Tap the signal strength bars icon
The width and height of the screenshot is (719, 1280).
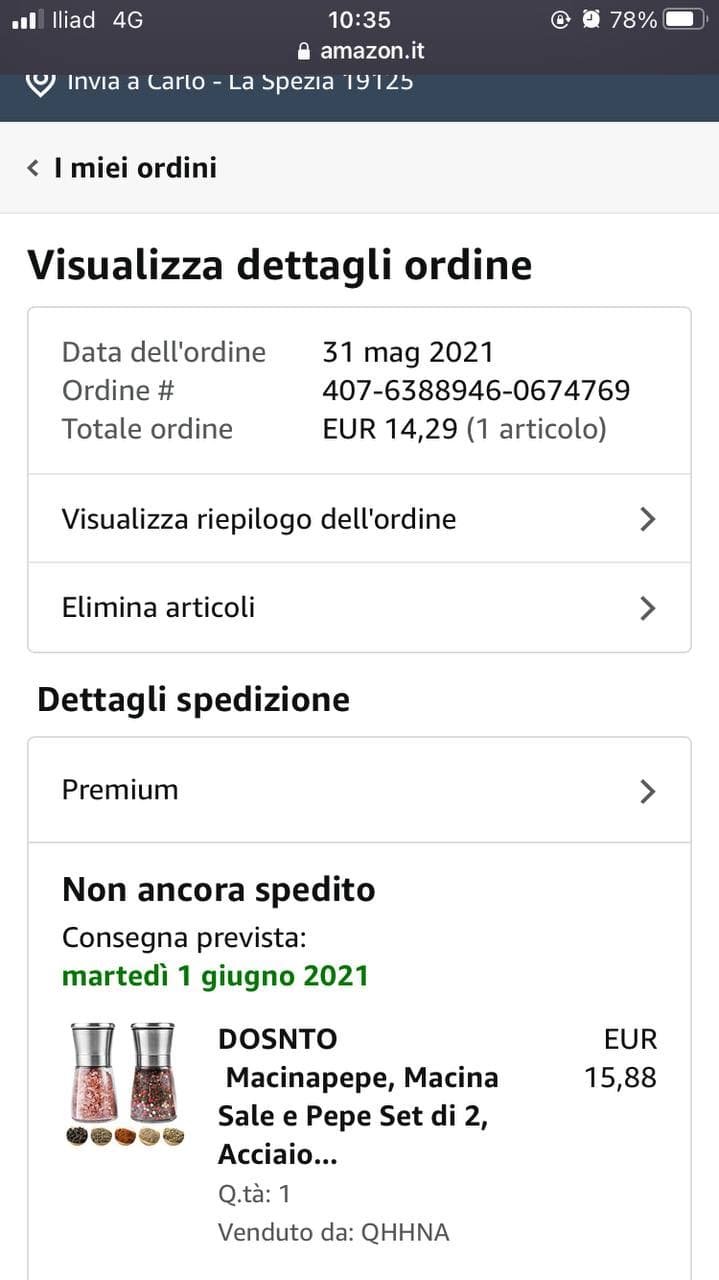(x=28, y=19)
